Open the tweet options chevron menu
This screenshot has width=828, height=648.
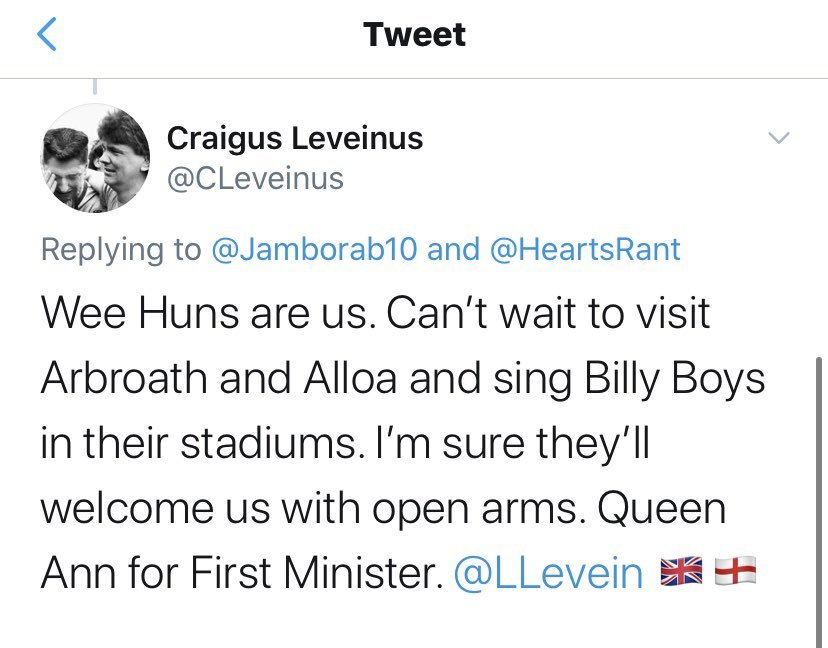[778, 138]
